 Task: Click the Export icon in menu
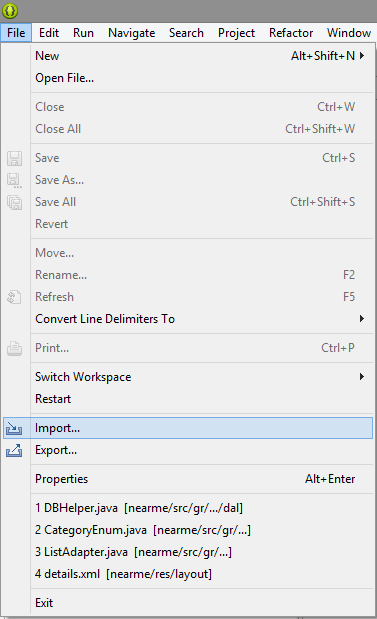[14, 450]
